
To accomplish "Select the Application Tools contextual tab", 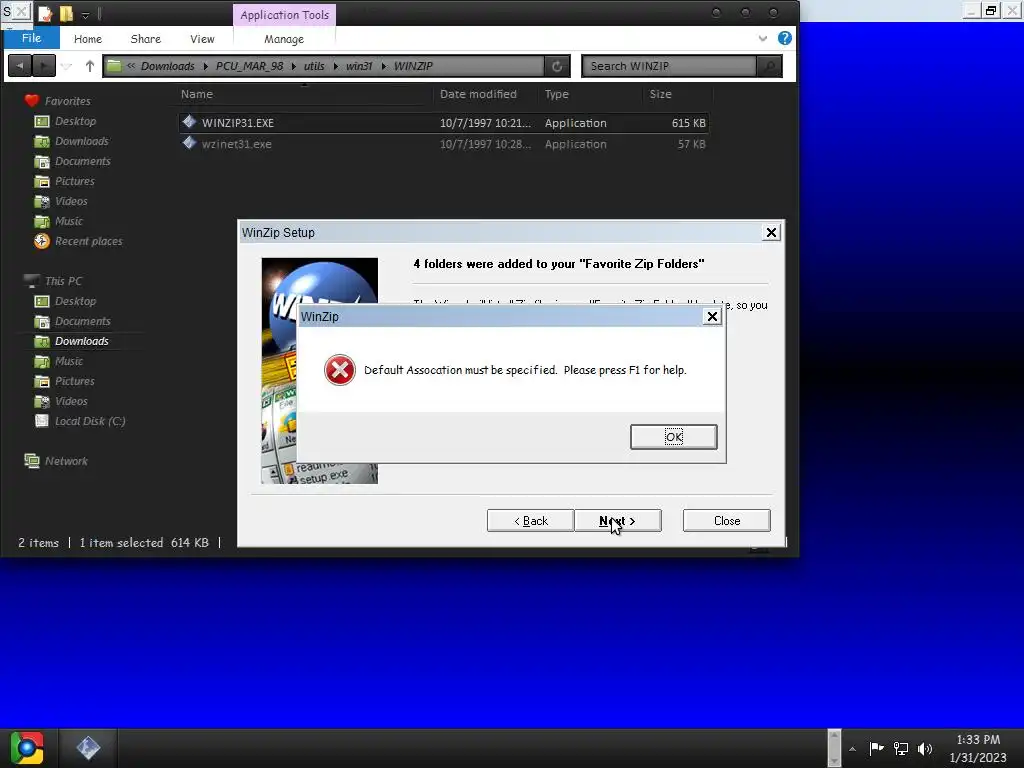I will pyautogui.click(x=284, y=15).
